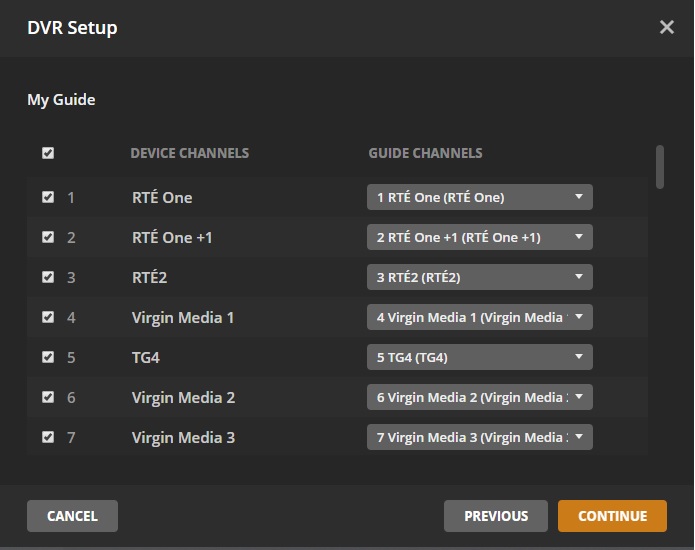The image size is (695, 550).
Task: Open the RTÉ2 guide channel dropdown
Action: click(x=479, y=277)
